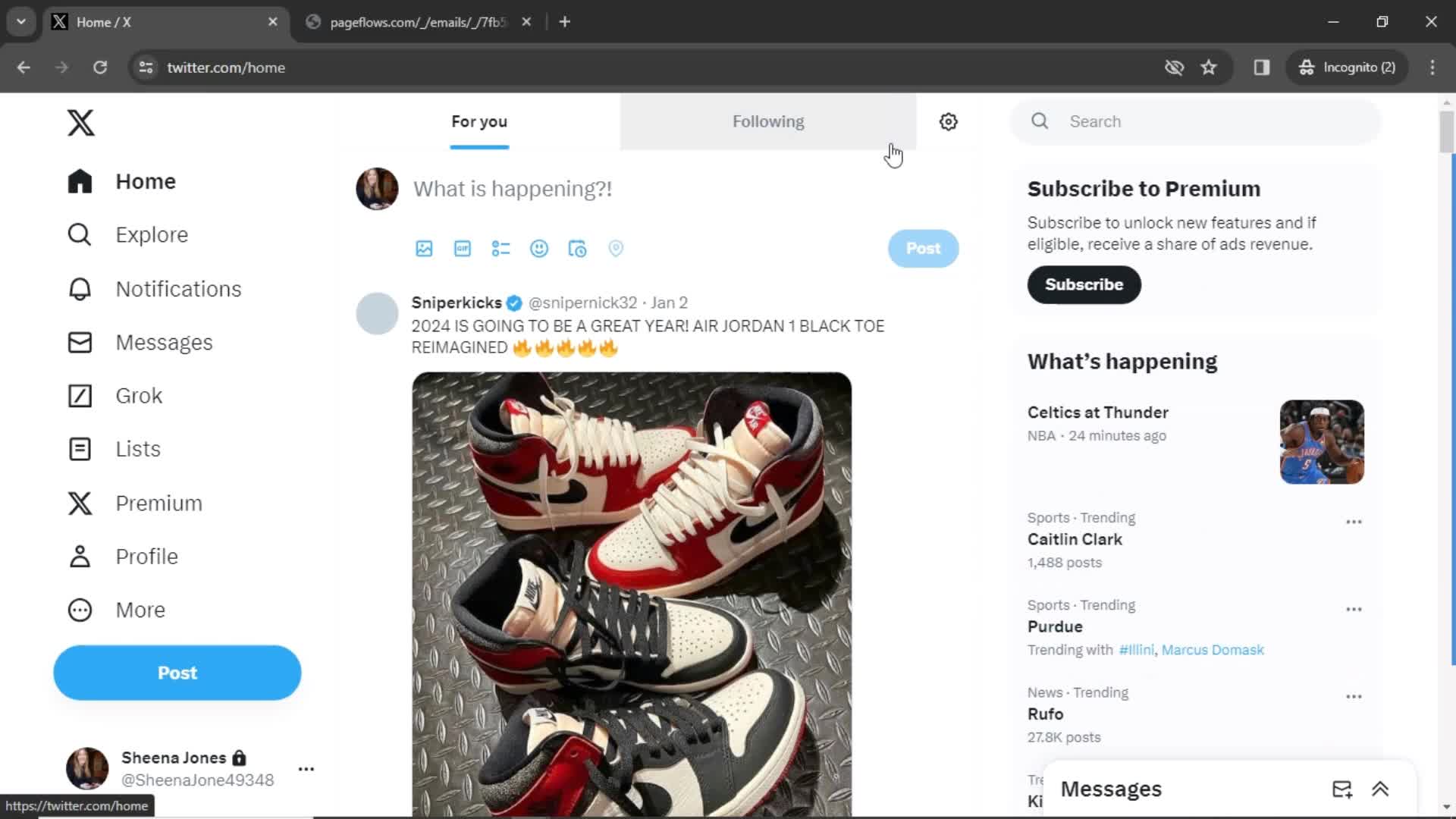Open #Illini hashtag link
Viewport: 1456px width, 819px height.
pyautogui.click(x=1136, y=650)
